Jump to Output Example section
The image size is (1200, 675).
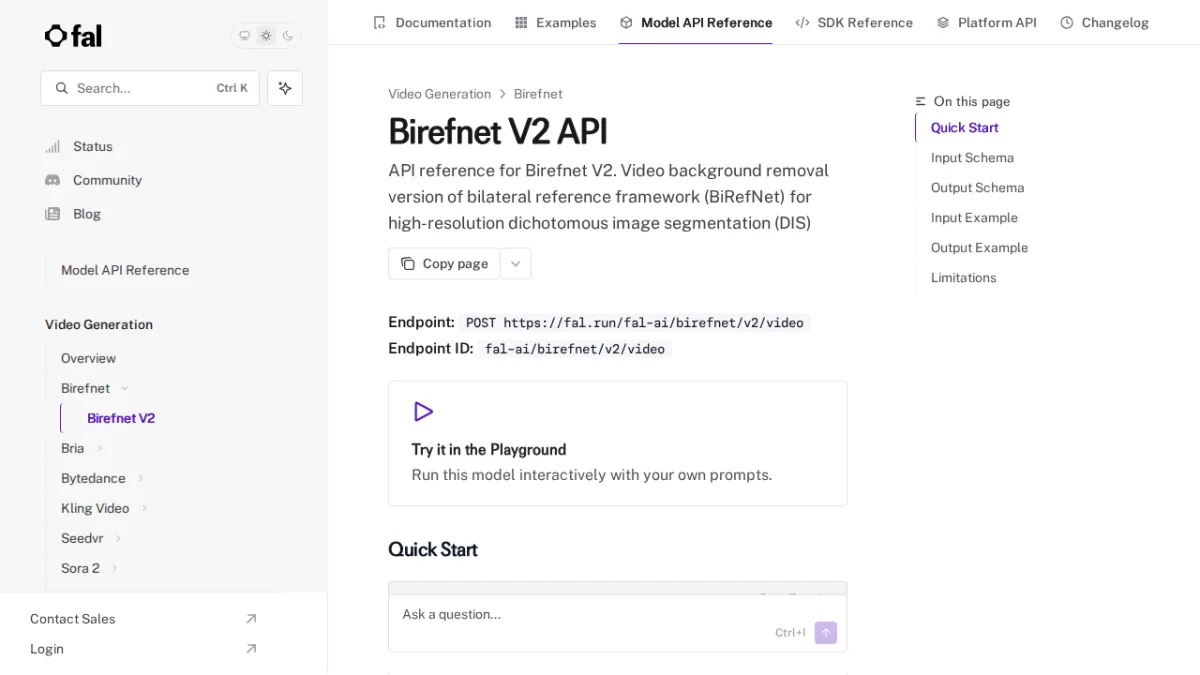pos(979,248)
